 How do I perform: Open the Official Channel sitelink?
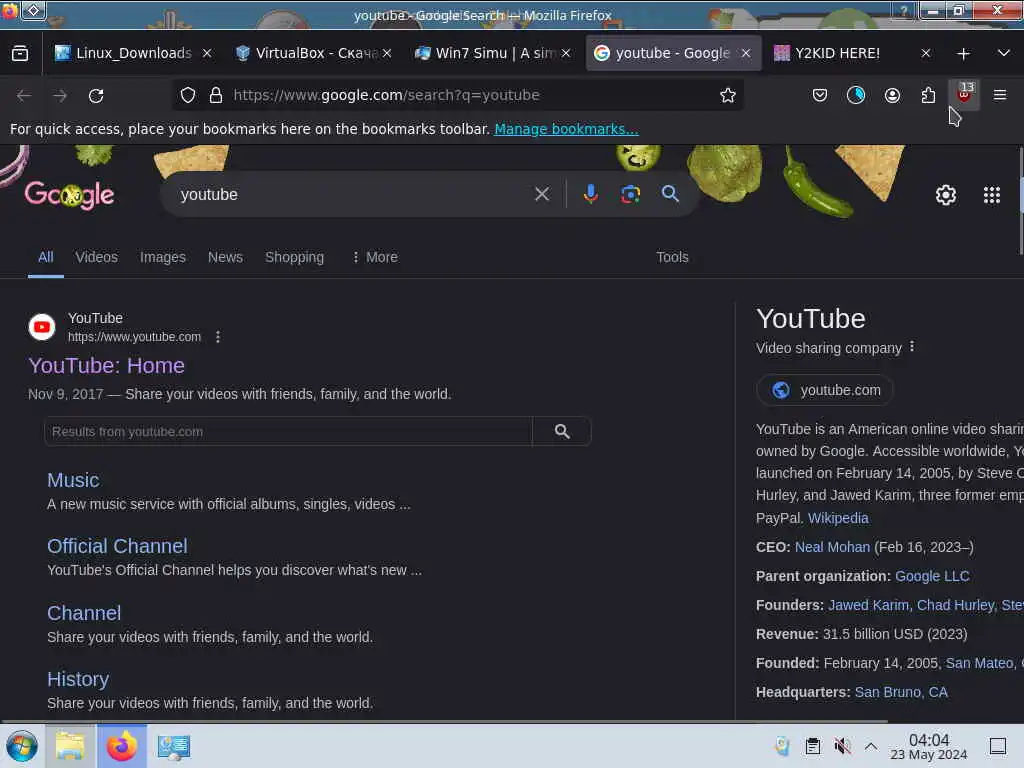pos(117,546)
